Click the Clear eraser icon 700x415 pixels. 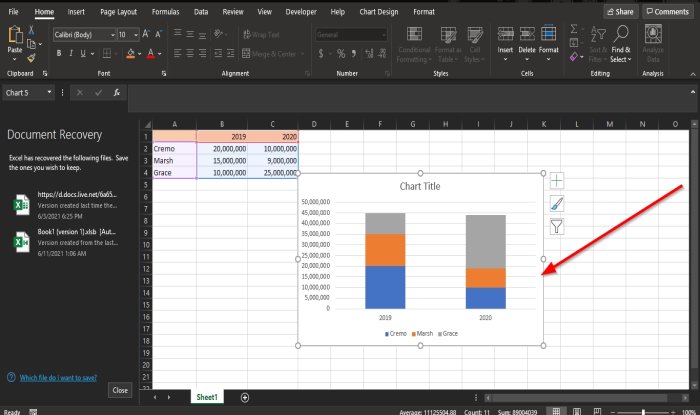pos(574,57)
